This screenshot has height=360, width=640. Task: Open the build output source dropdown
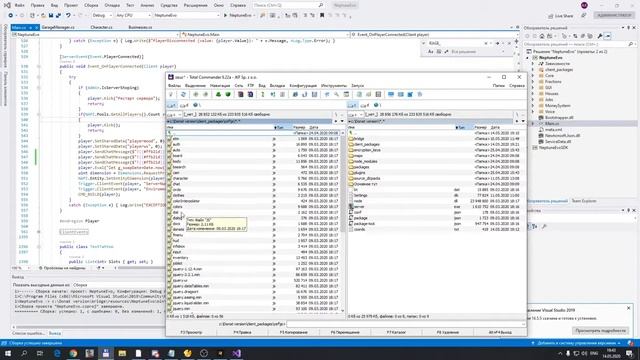point(118,285)
